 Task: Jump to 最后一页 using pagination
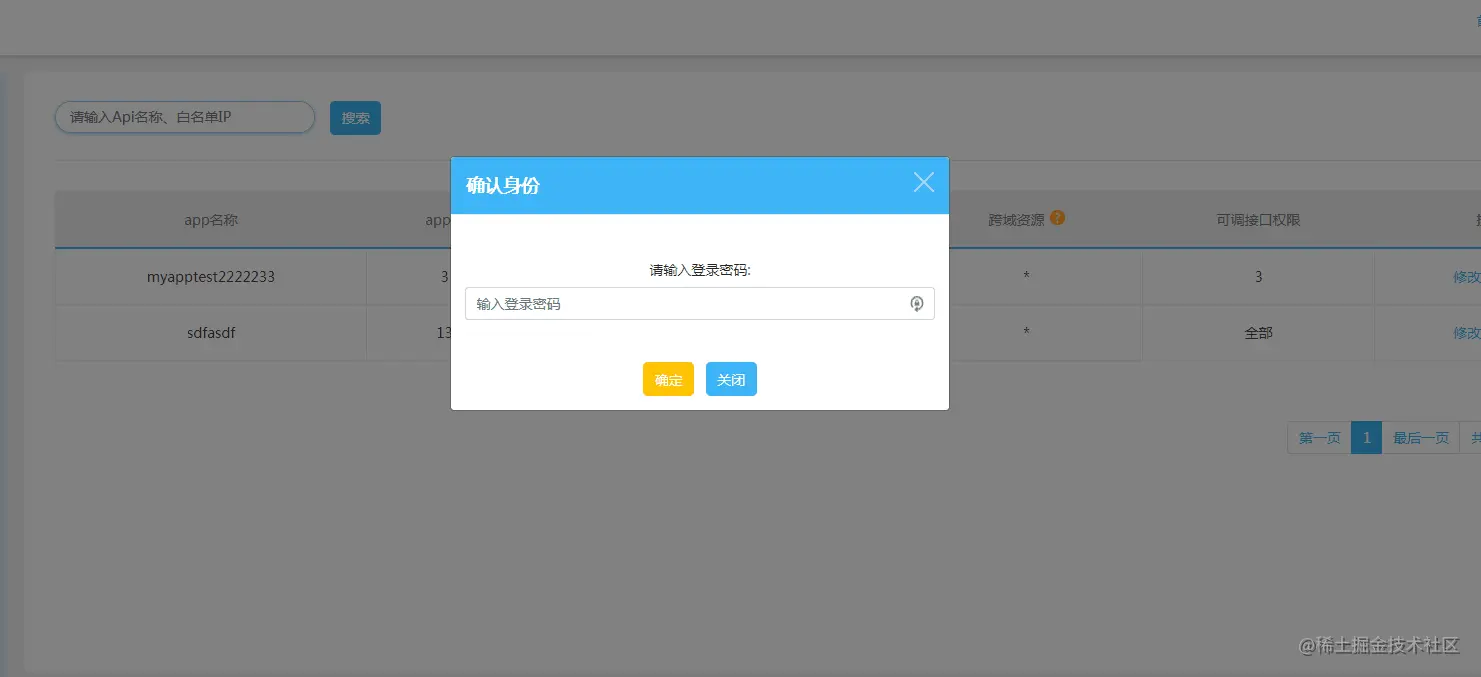point(1421,437)
